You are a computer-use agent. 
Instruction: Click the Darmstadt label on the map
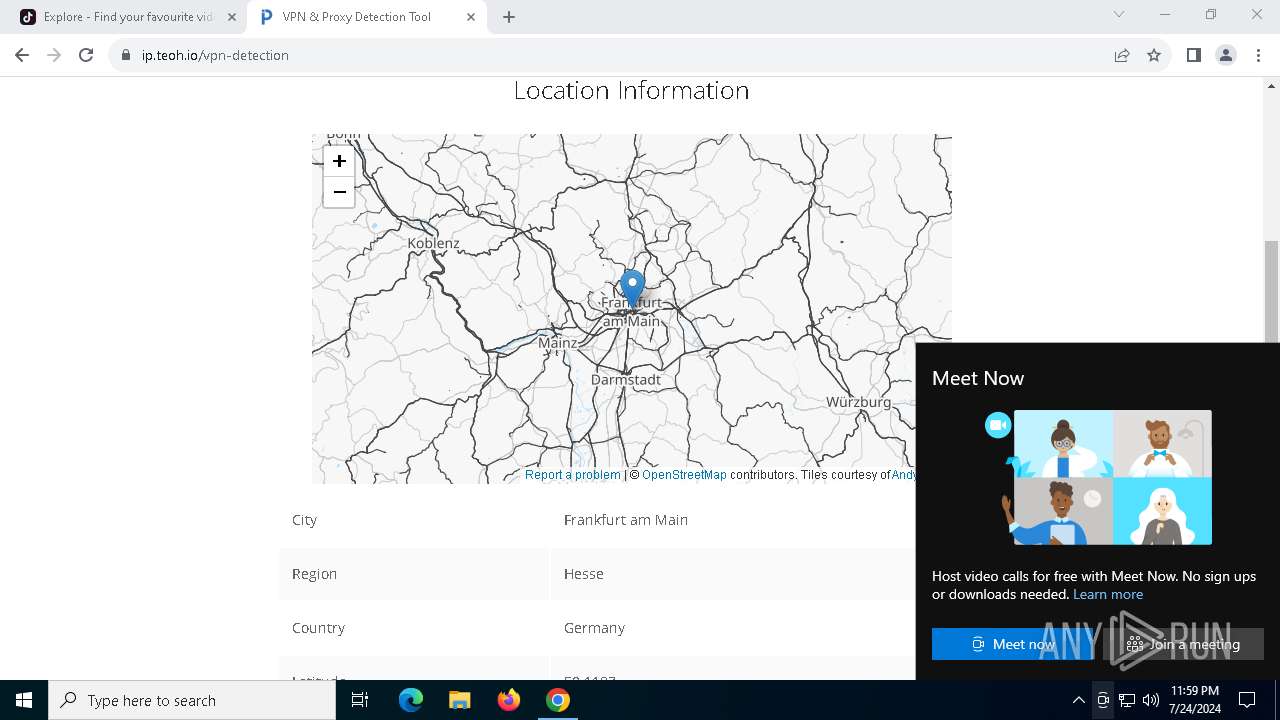coord(626,380)
